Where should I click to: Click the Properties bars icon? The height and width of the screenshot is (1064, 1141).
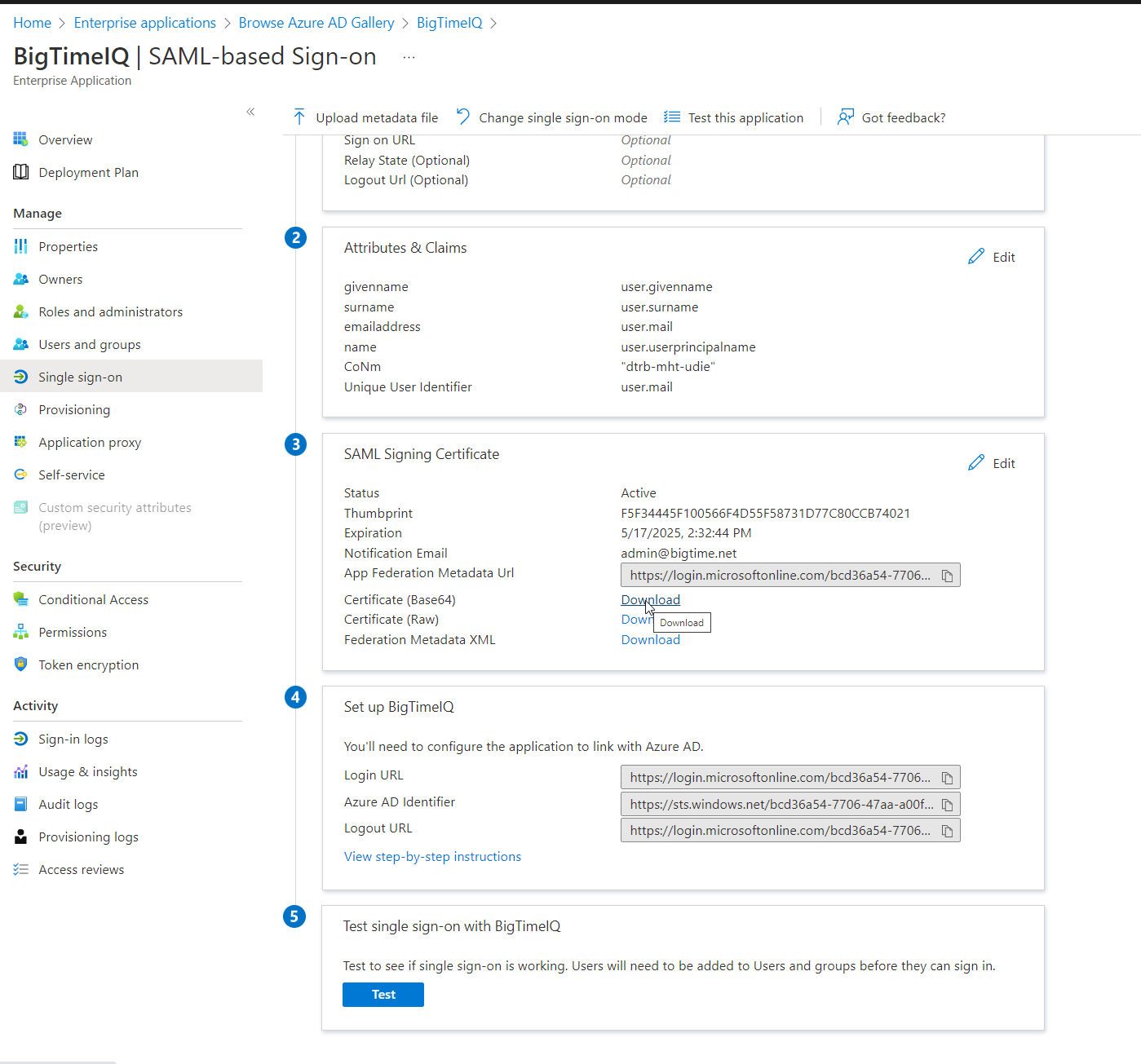20,246
